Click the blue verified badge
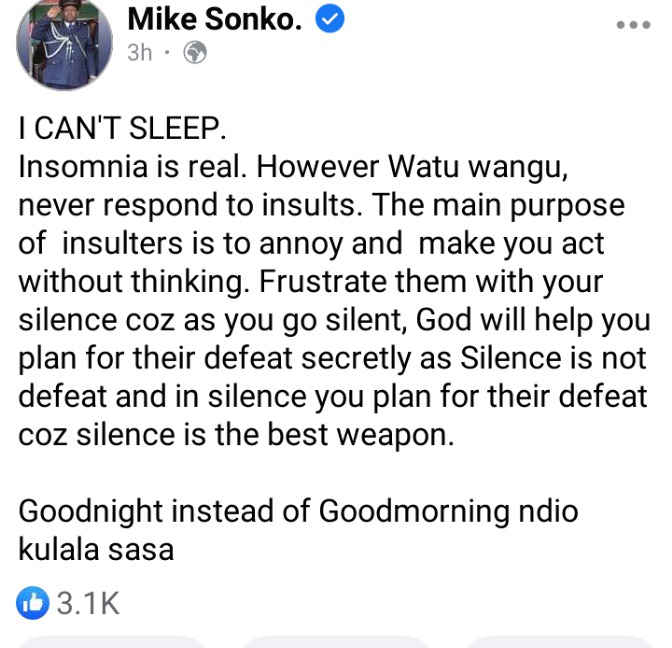Image resolution: width=672 pixels, height=648 pixels. click(330, 19)
